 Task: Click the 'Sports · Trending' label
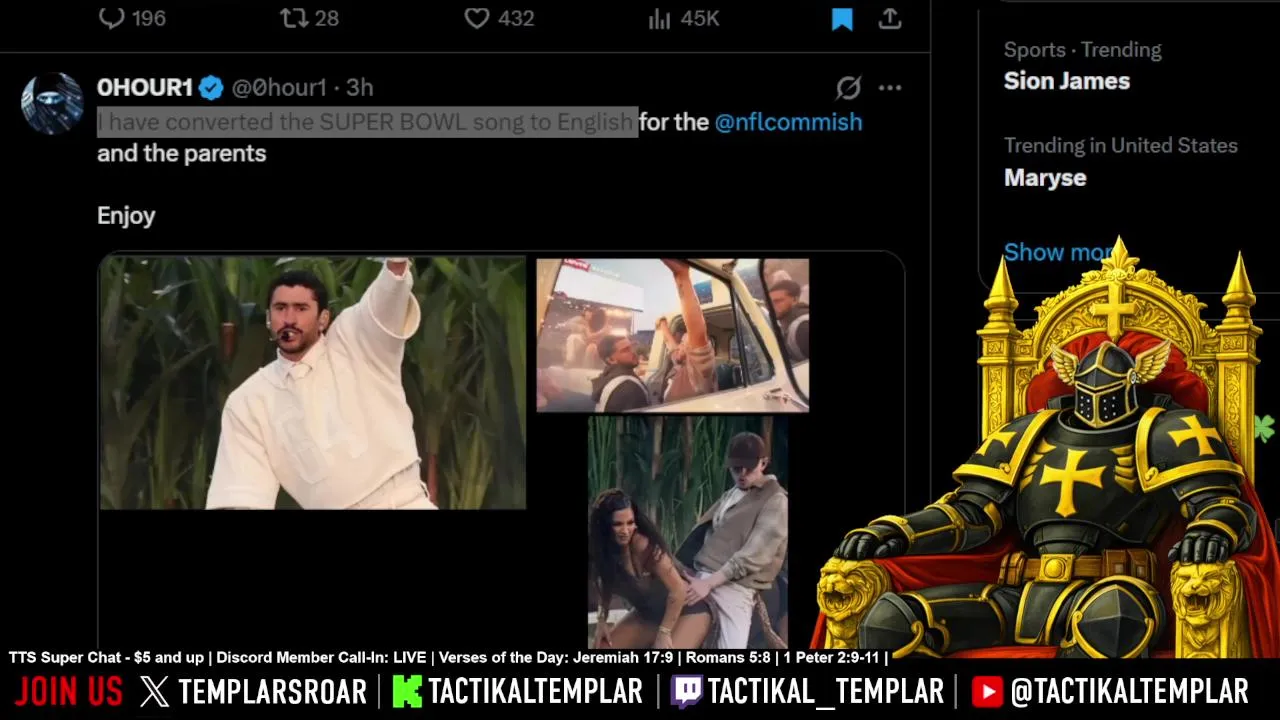pyautogui.click(x=1083, y=50)
